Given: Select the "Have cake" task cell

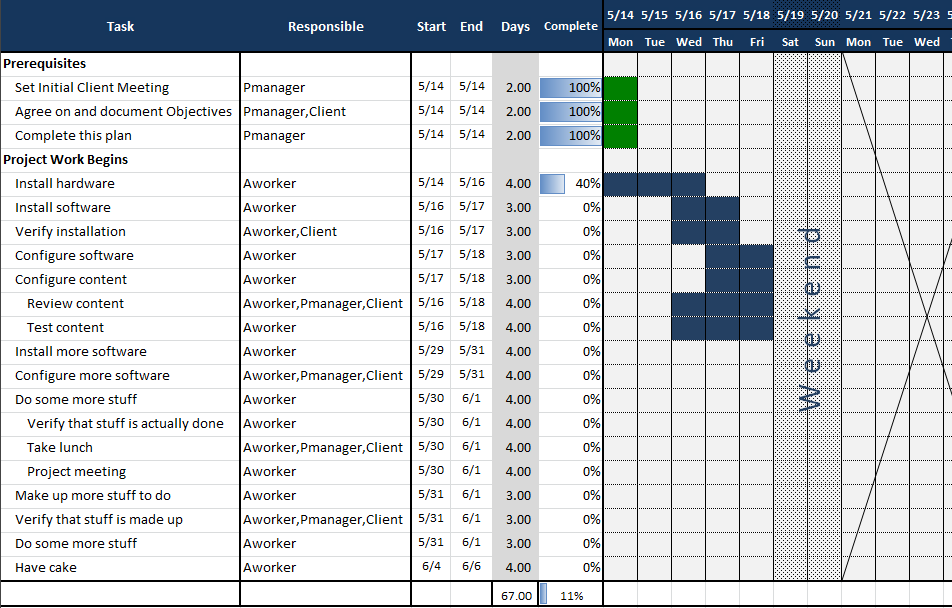Looking at the screenshot, I should coord(46,568).
